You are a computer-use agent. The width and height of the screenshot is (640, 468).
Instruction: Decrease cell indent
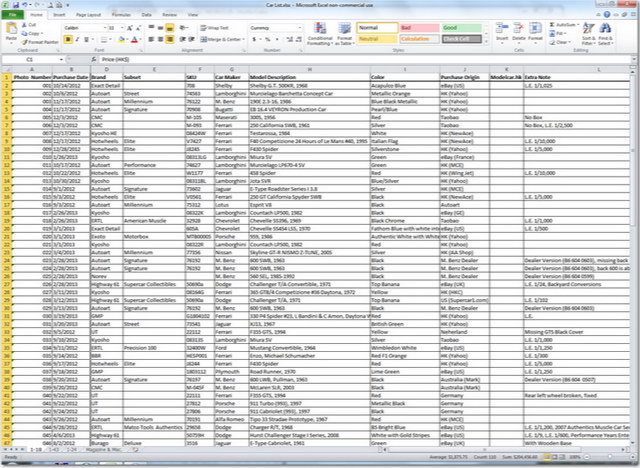(x=182, y=39)
